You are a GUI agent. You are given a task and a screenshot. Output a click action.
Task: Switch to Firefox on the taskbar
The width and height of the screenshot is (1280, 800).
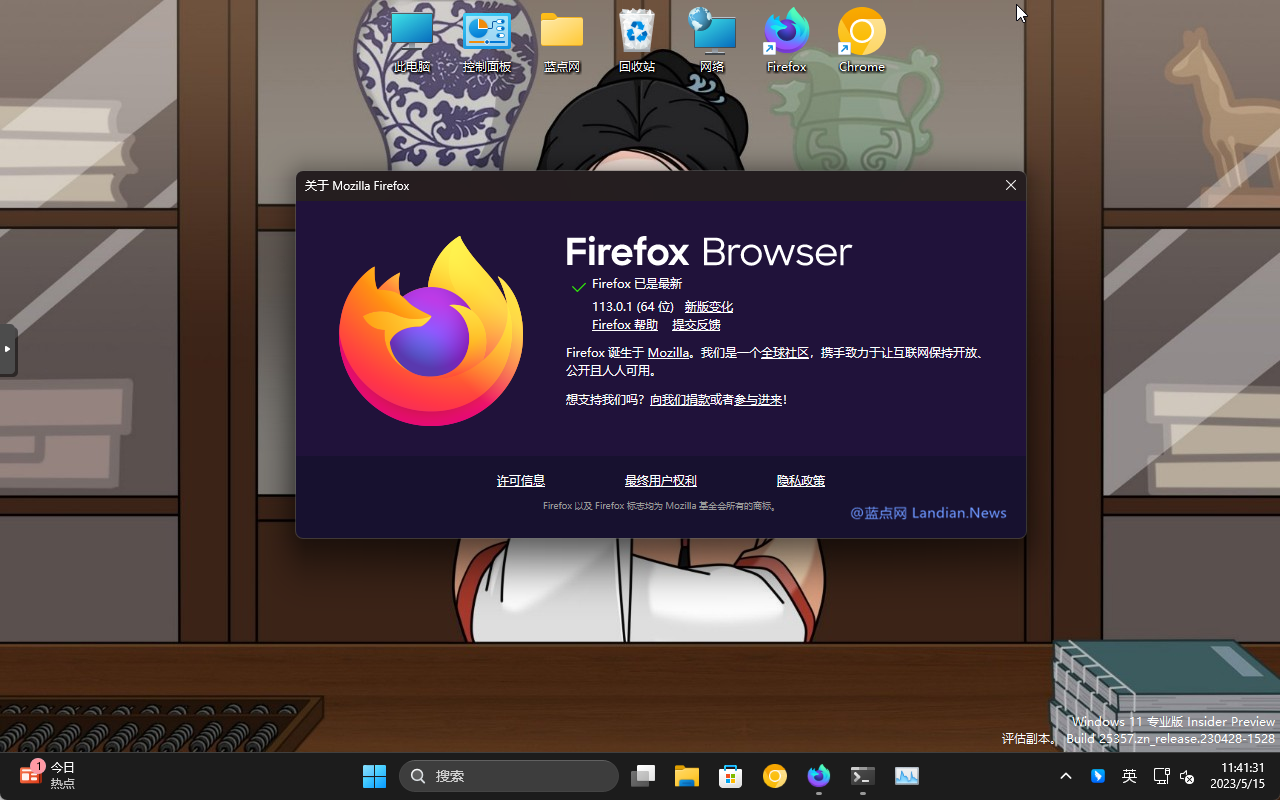(x=819, y=776)
